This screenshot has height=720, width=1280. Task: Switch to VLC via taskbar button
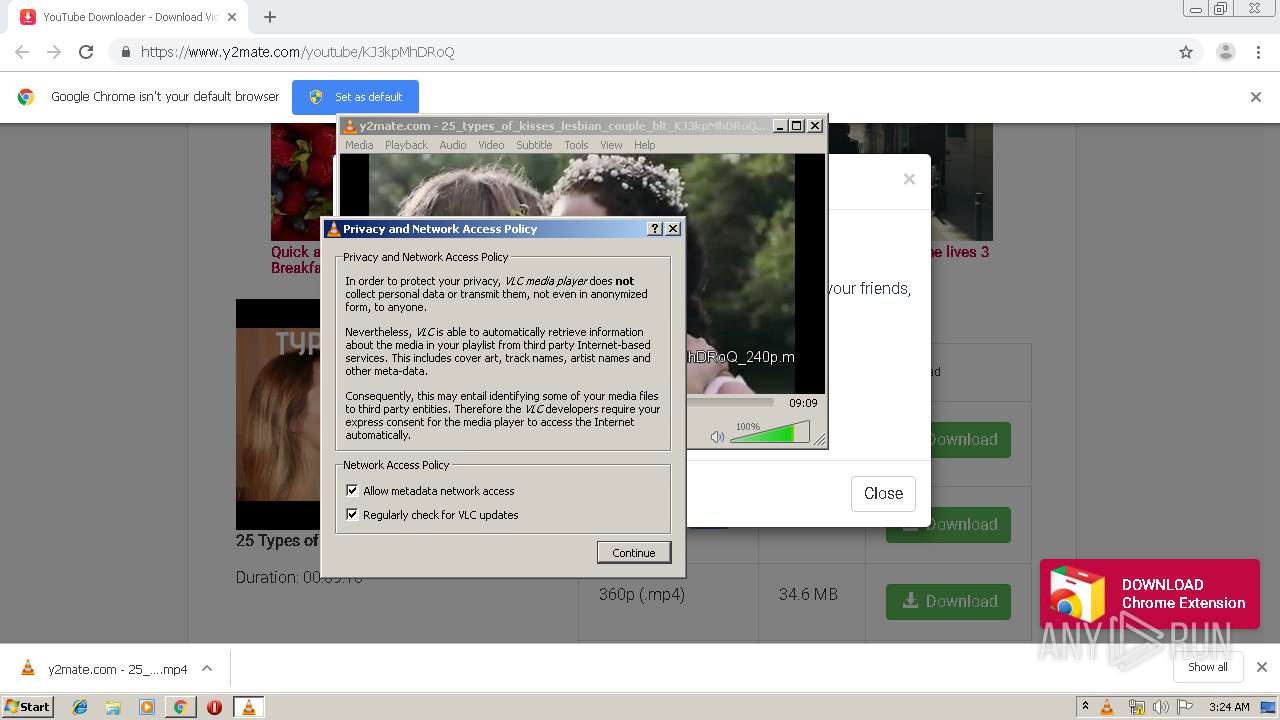point(248,707)
